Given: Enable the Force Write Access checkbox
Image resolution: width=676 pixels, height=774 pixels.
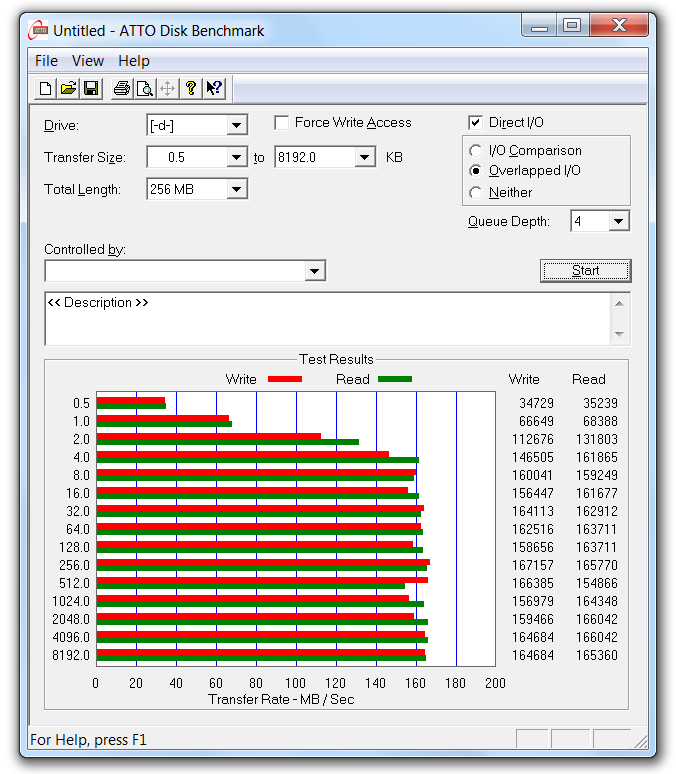Looking at the screenshot, I should (x=283, y=123).
